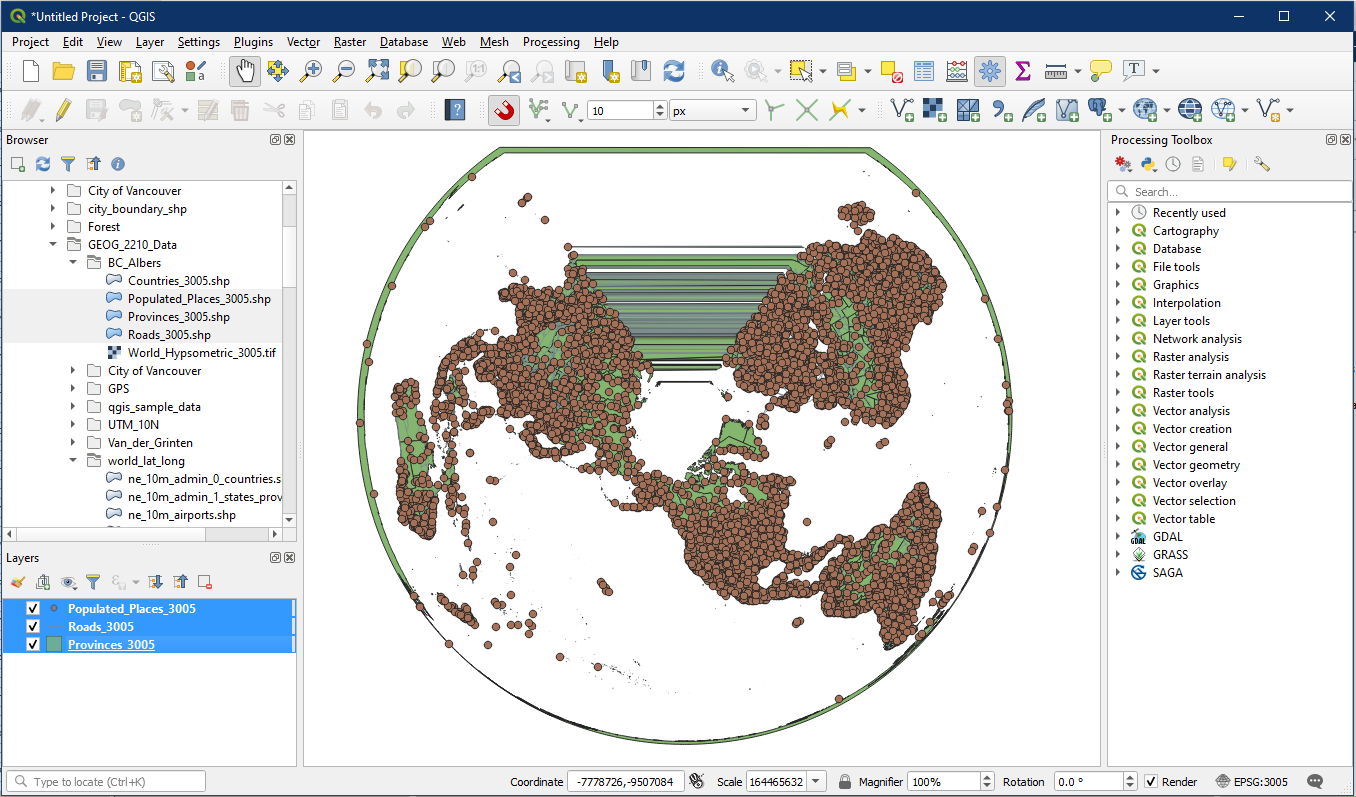Click the Zoom Full extent icon
Viewport: 1356px width, 797px height.
(x=377, y=71)
